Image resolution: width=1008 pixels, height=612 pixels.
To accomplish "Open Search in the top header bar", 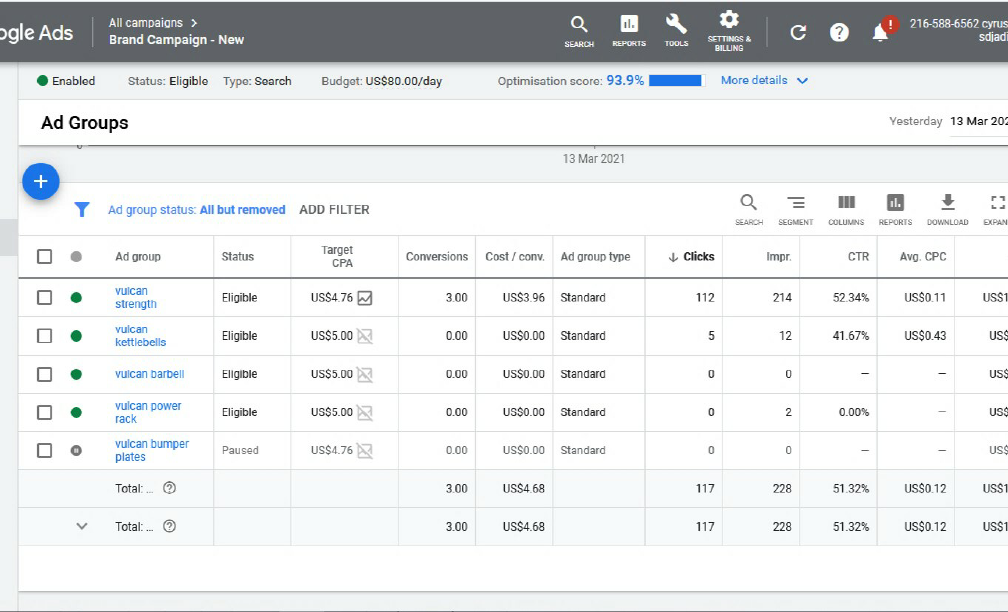I will tap(579, 32).
